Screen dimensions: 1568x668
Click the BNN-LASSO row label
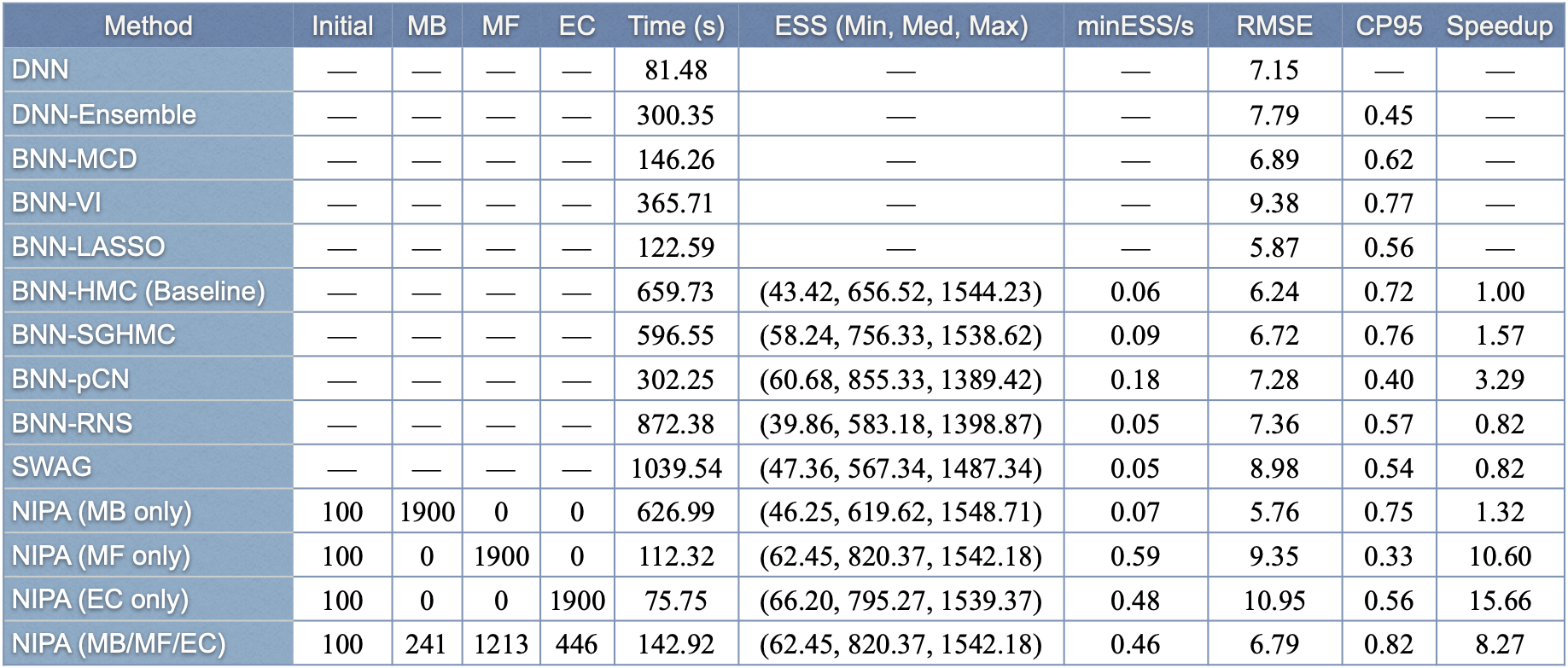tap(88, 247)
